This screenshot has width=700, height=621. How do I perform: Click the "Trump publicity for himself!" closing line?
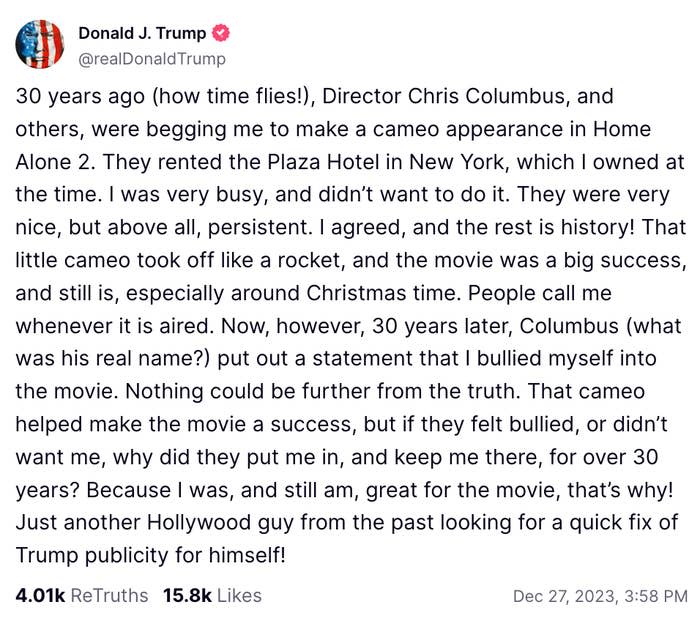click(x=150, y=553)
